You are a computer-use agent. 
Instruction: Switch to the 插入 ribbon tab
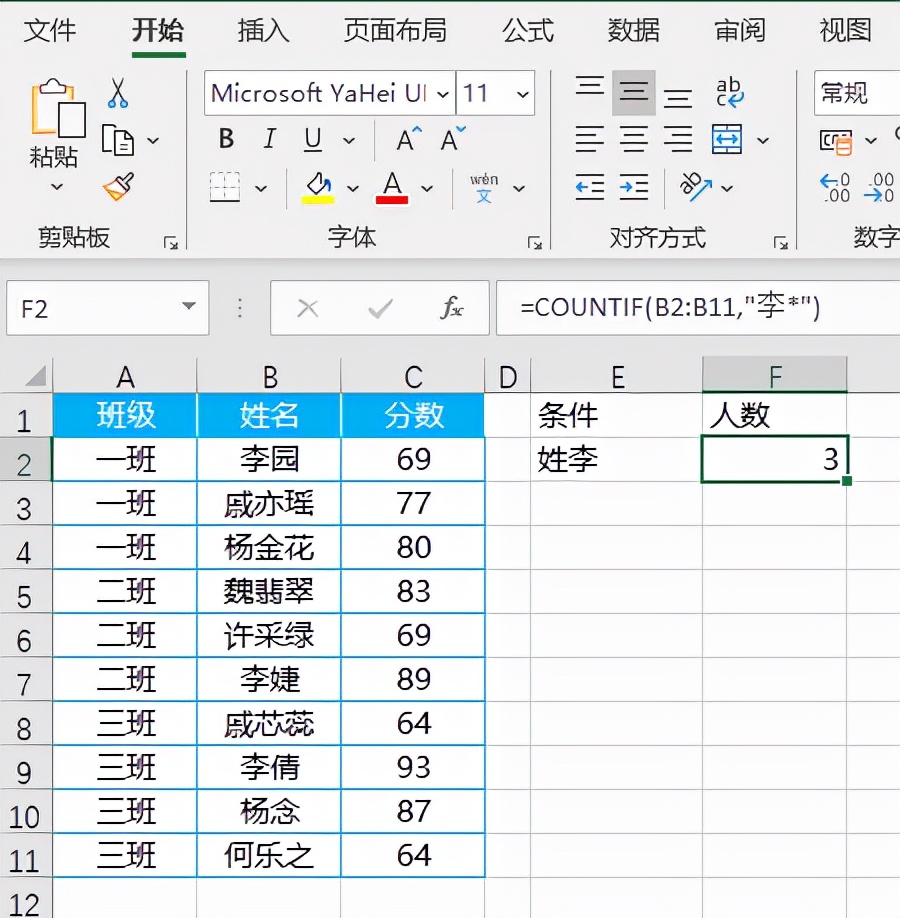pos(263,30)
